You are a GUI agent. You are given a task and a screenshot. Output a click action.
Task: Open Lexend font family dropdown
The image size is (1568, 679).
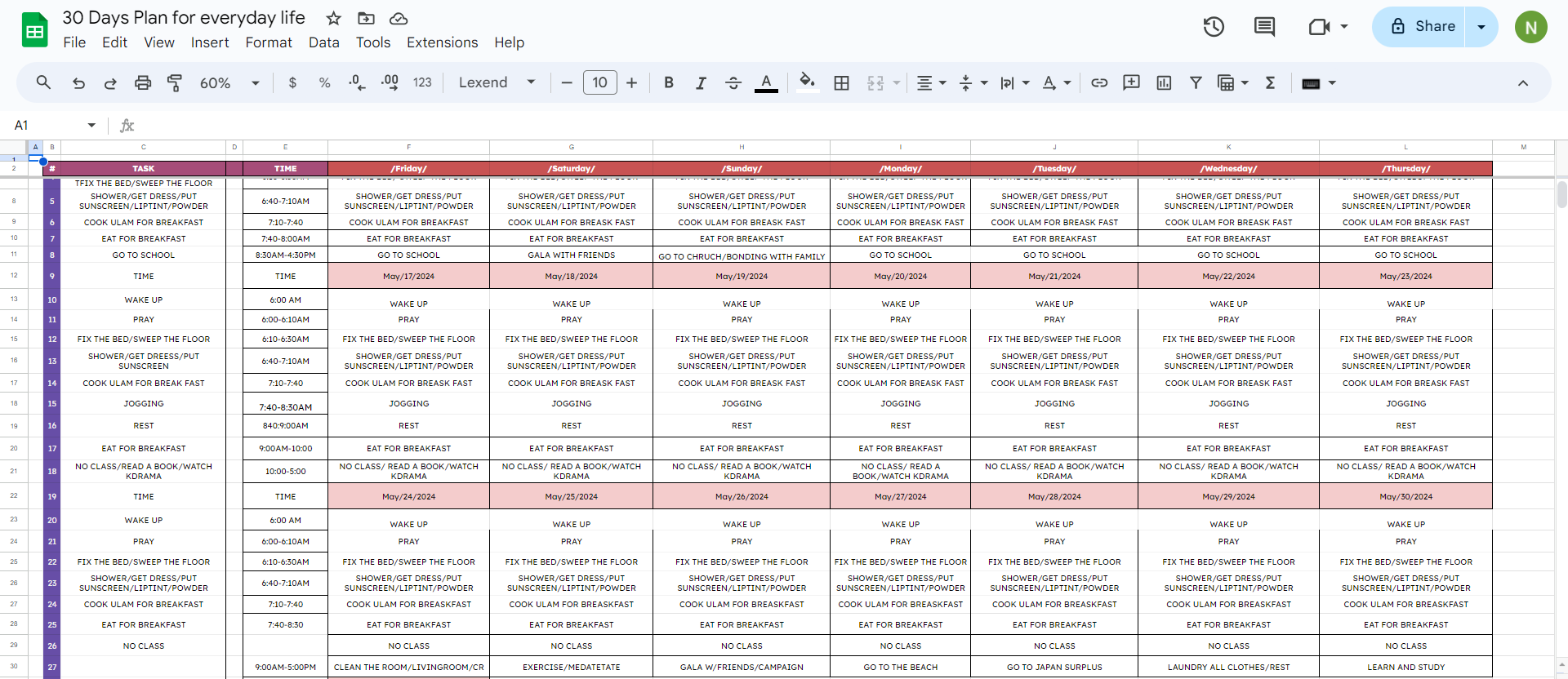(497, 82)
